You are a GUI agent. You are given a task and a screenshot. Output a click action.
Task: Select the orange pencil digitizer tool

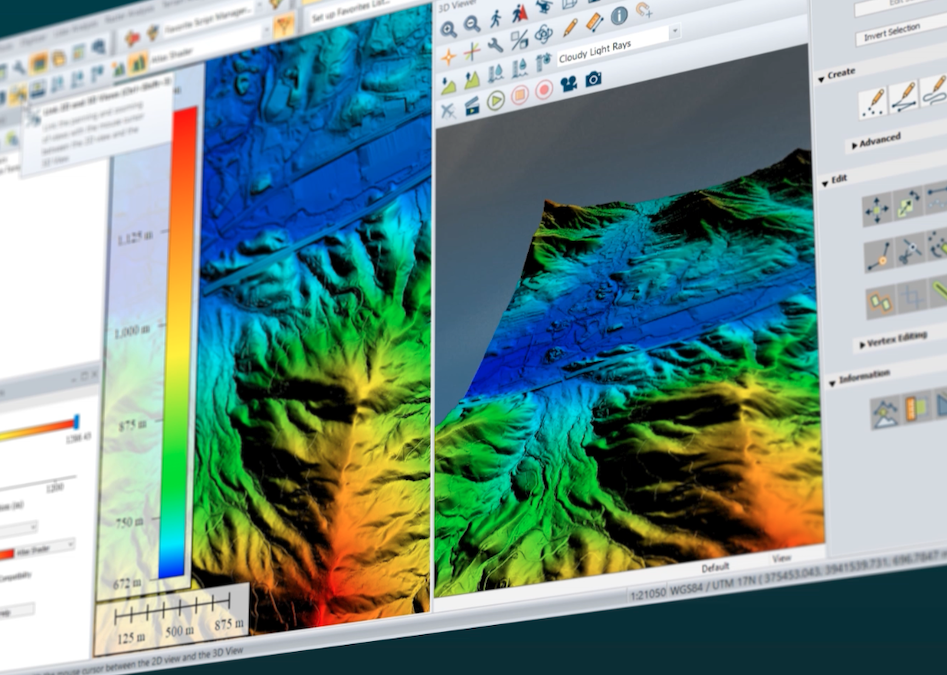click(x=569, y=28)
